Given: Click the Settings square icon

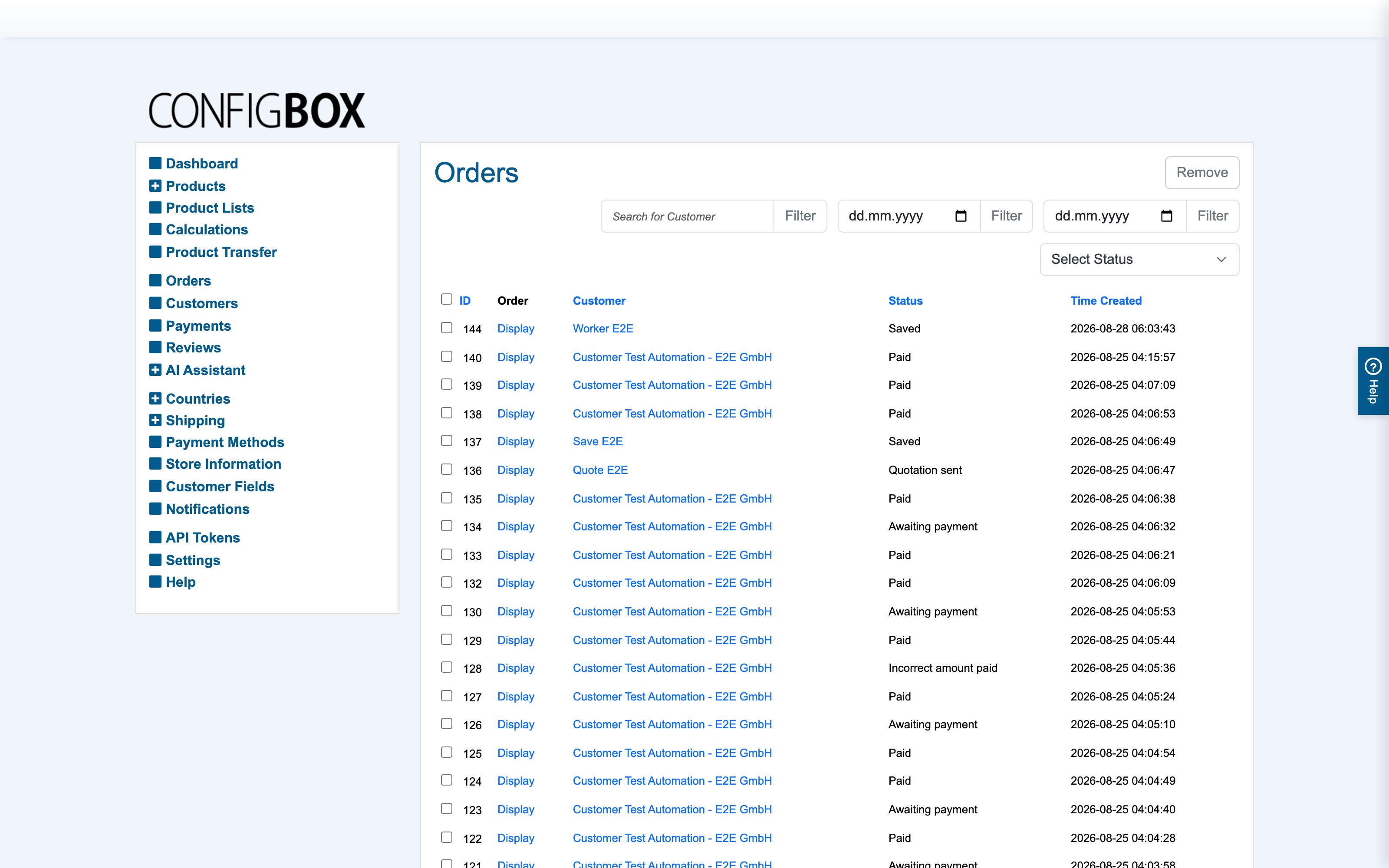Looking at the screenshot, I should coord(155,560).
